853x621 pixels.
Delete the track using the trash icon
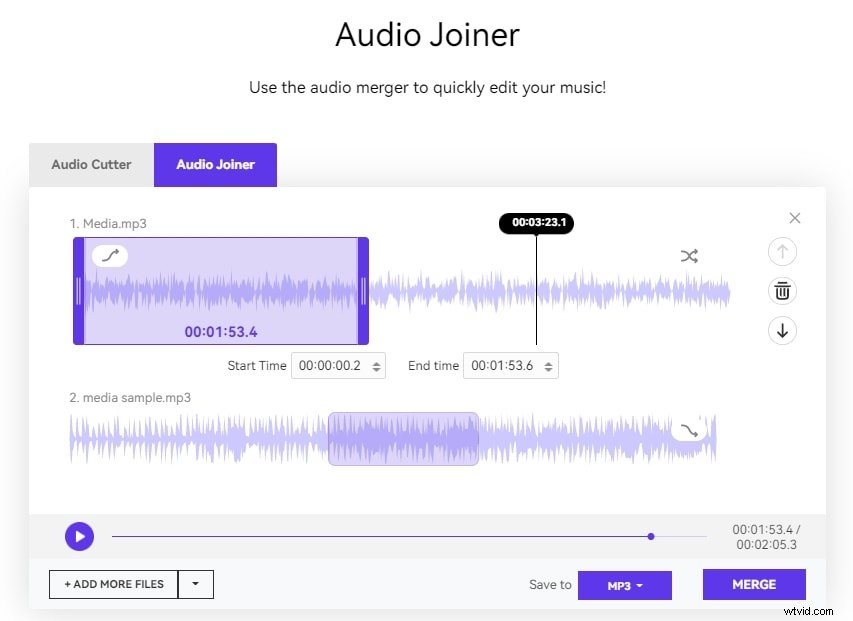(x=782, y=291)
